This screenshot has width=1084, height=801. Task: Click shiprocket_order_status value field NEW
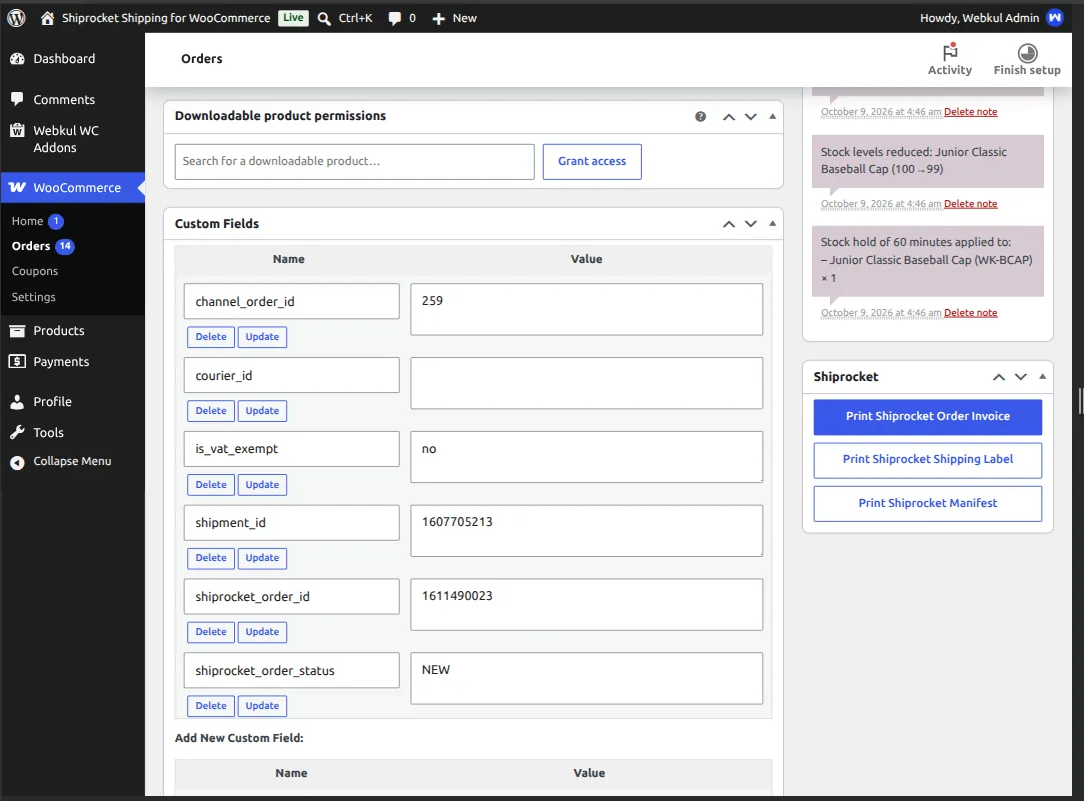pyautogui.click(x=586, y=679)
